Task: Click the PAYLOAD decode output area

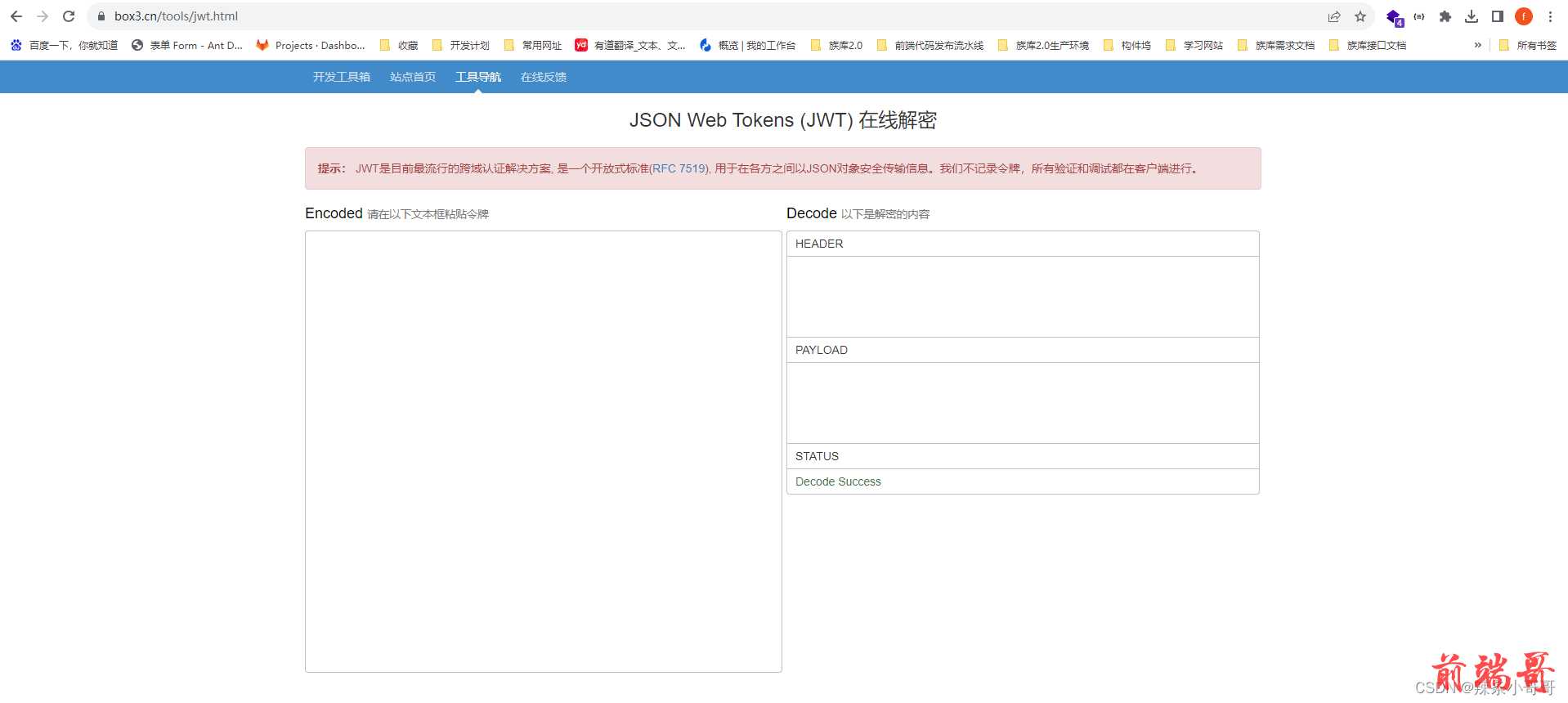Action: tap(1023, 403)
